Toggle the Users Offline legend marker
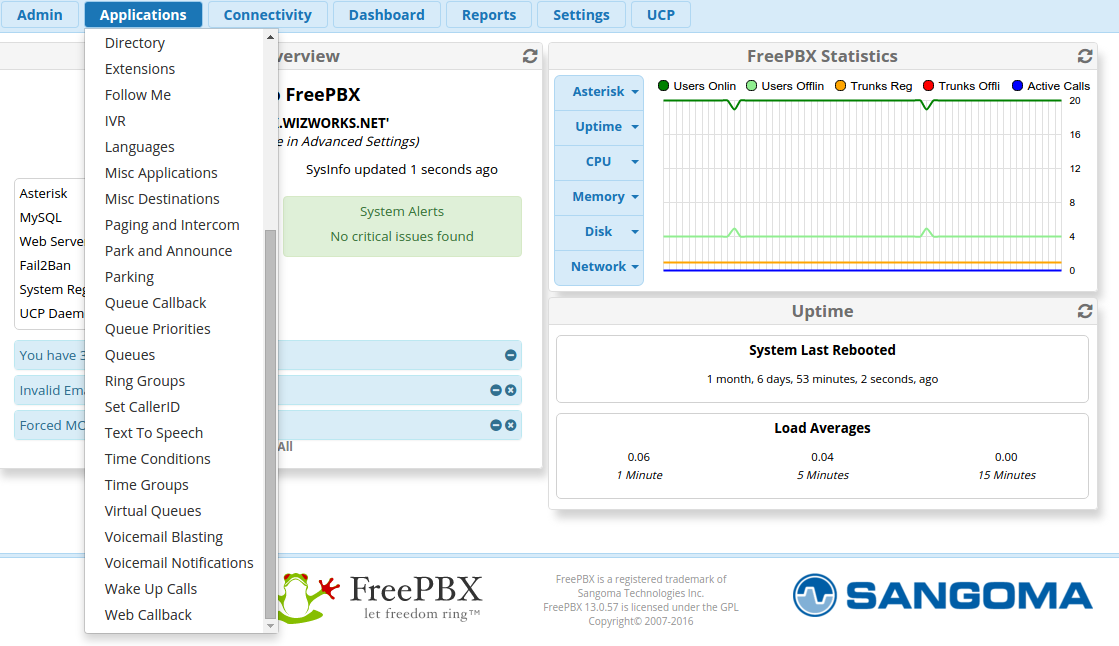The image size is (1119, 646). 751,86
